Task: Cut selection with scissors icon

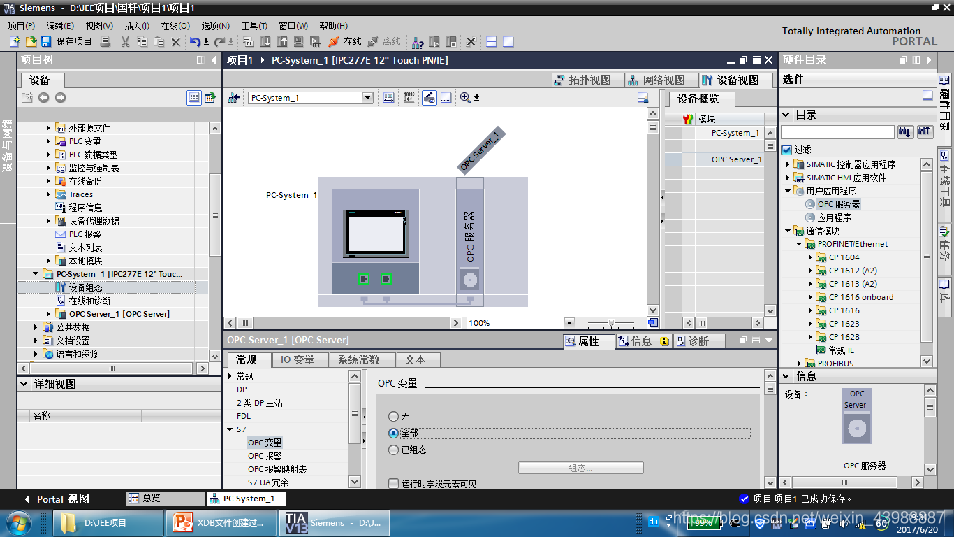Action: click(125, 42)
